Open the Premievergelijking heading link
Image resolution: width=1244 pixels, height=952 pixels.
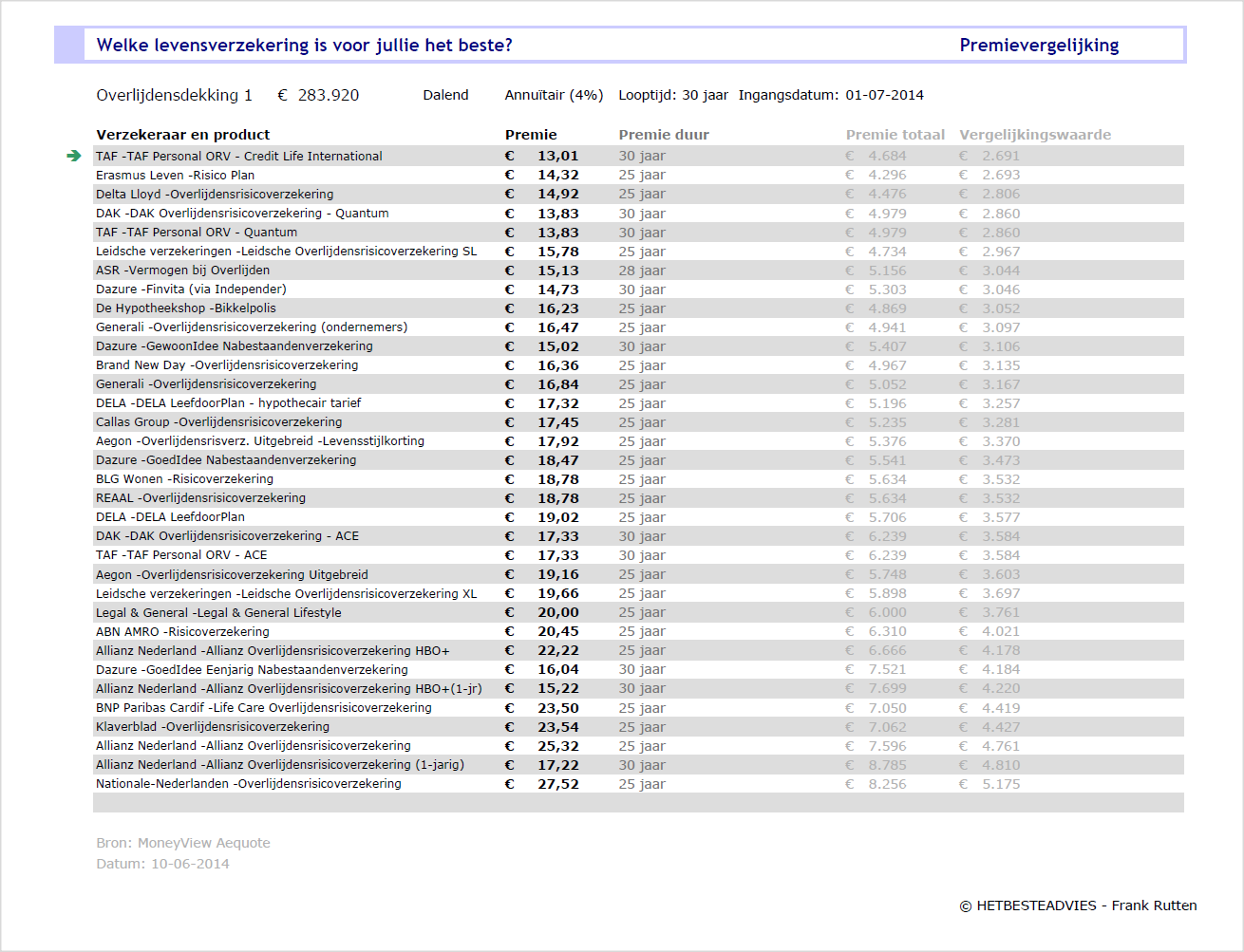click(x=1040, y=44)
